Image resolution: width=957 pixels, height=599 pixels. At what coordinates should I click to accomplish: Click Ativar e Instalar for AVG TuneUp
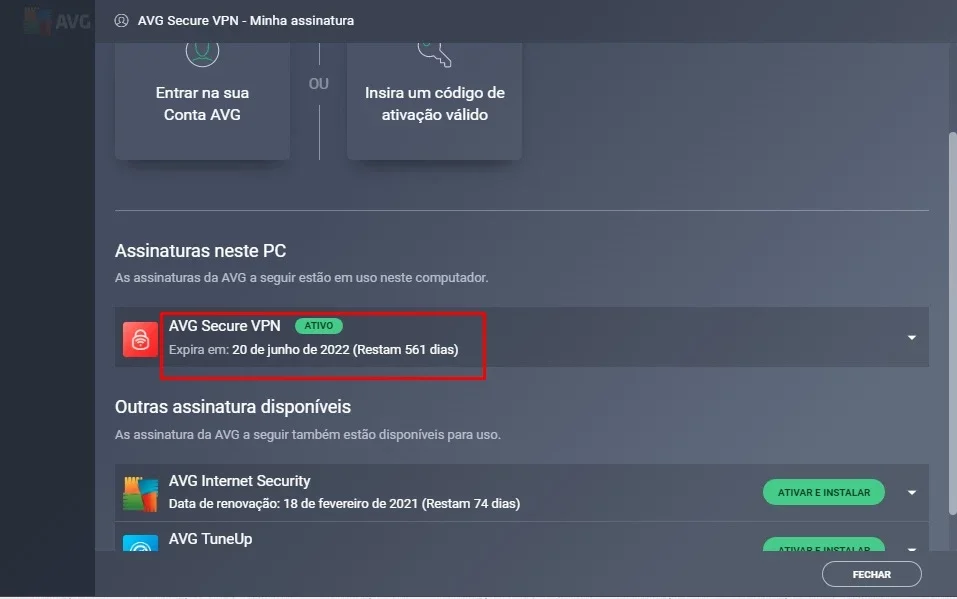tap(823, 545)
